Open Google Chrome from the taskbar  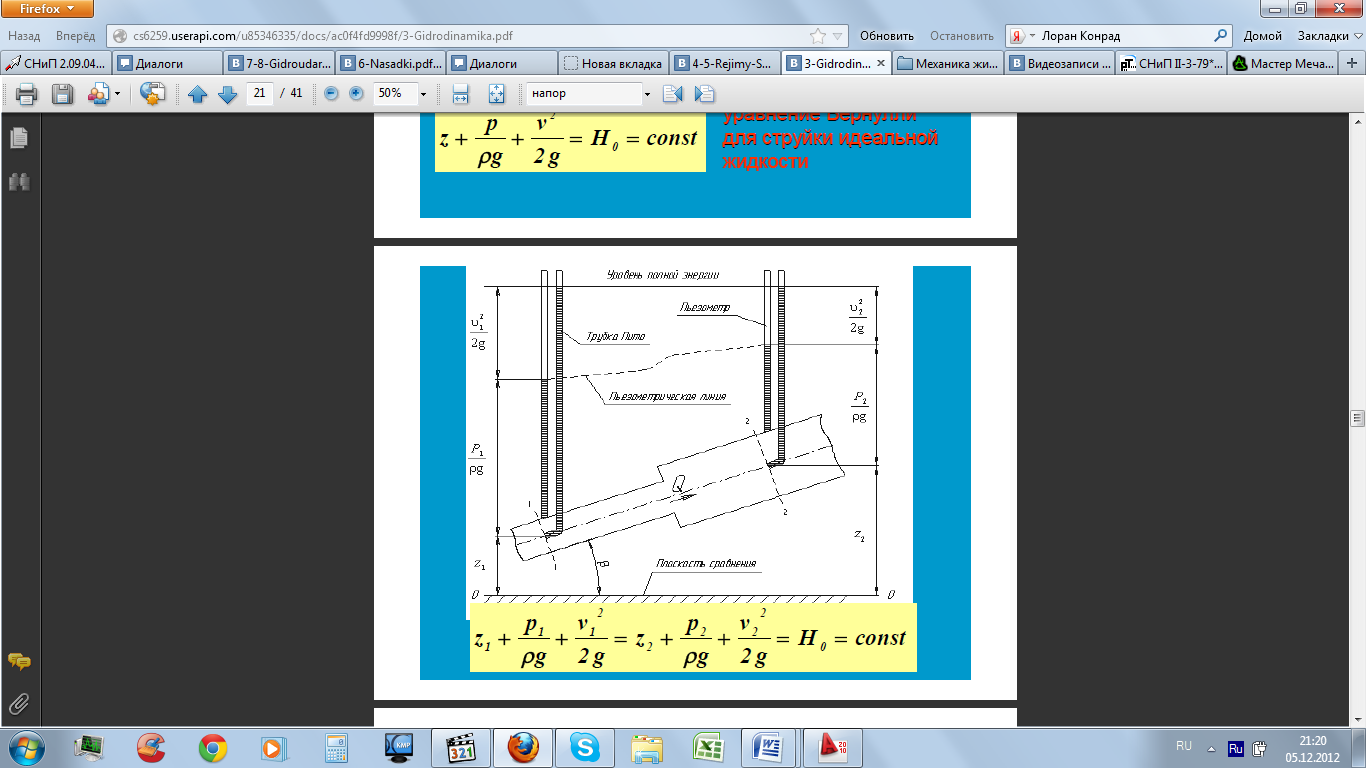tap(212, 748)
